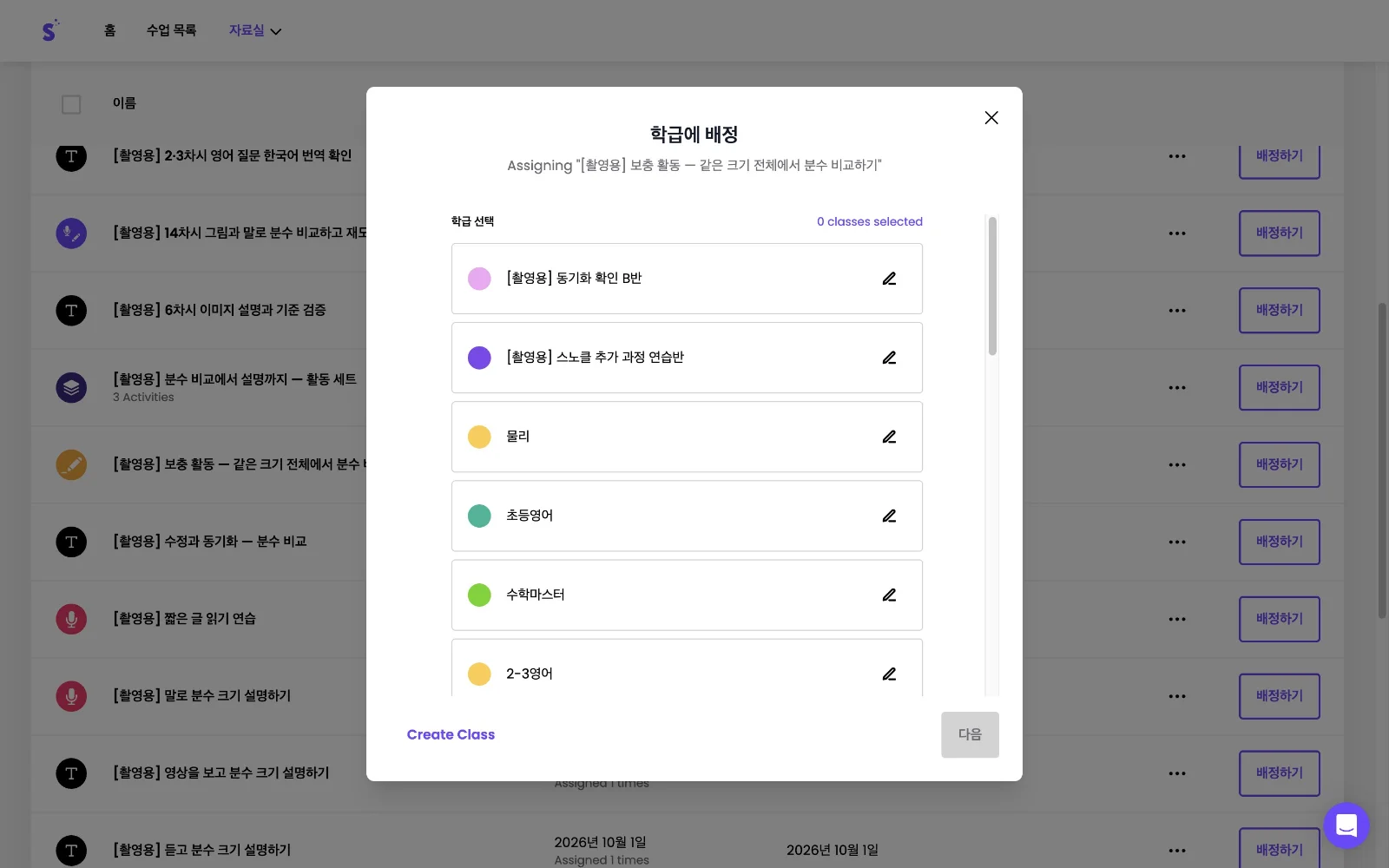Edit the [촬영용] 동기화 확인 B반 class pencil icon
The width and height of the screenshot is (1389, 868).
889,279
